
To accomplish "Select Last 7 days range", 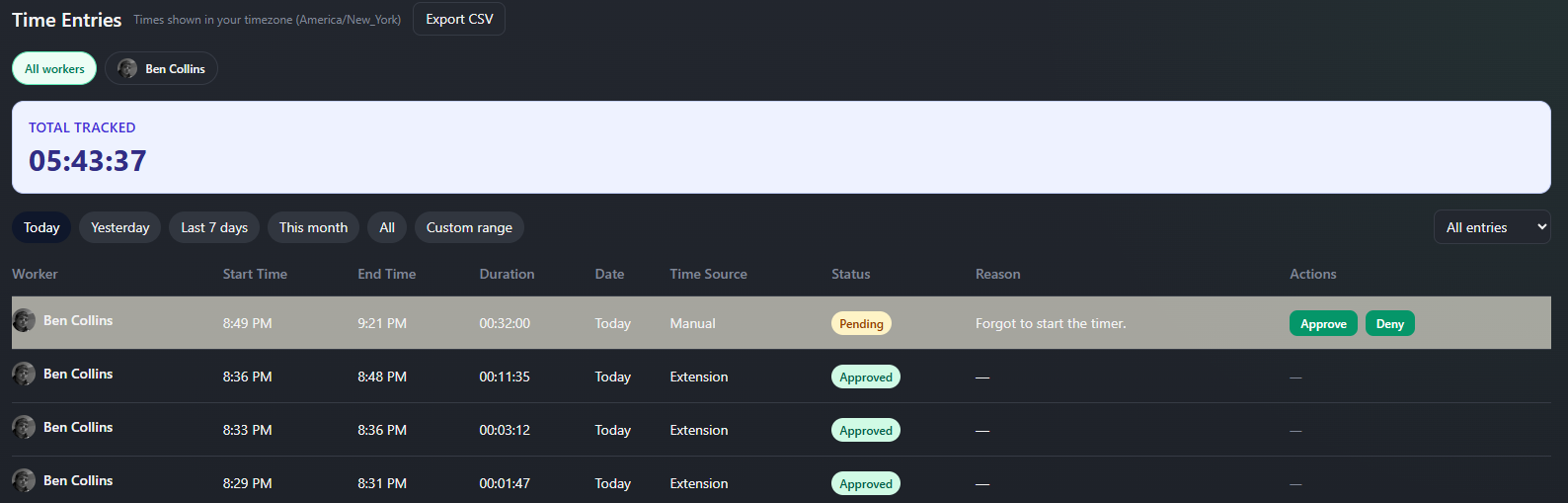I will [214, 227].
